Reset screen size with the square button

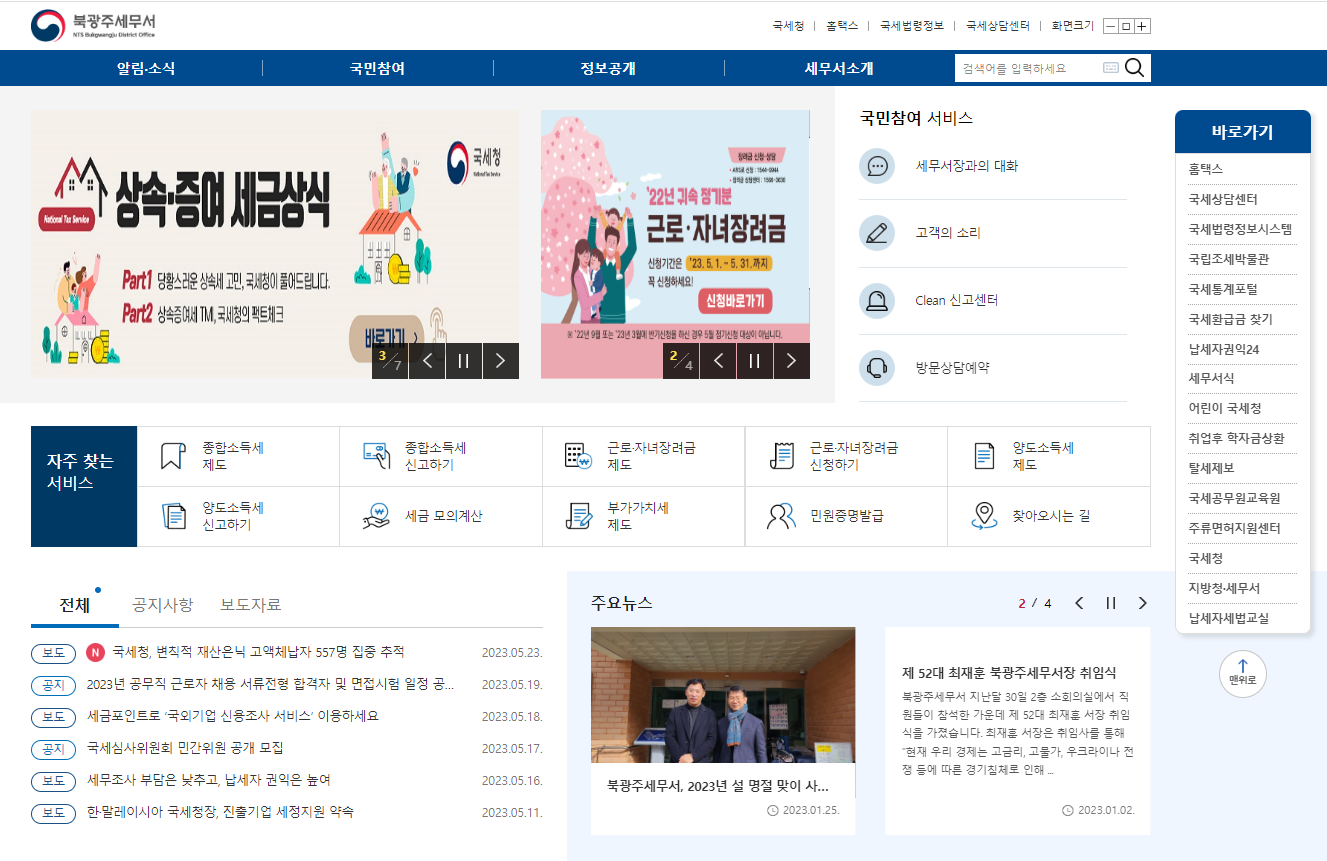point(1126,26)
